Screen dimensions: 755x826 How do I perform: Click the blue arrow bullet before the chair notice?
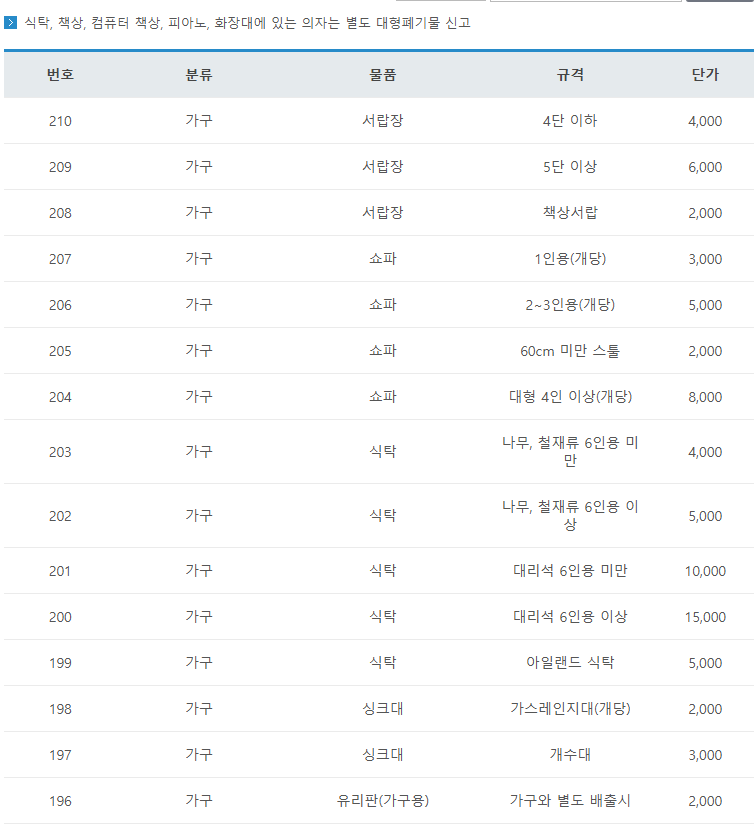10,23
